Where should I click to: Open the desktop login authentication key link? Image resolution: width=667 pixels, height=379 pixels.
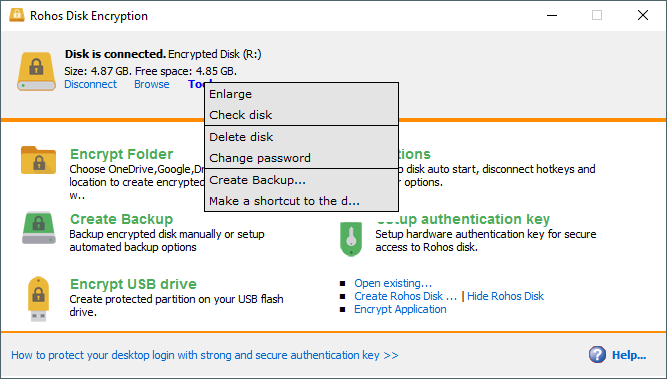click(205, 355)
